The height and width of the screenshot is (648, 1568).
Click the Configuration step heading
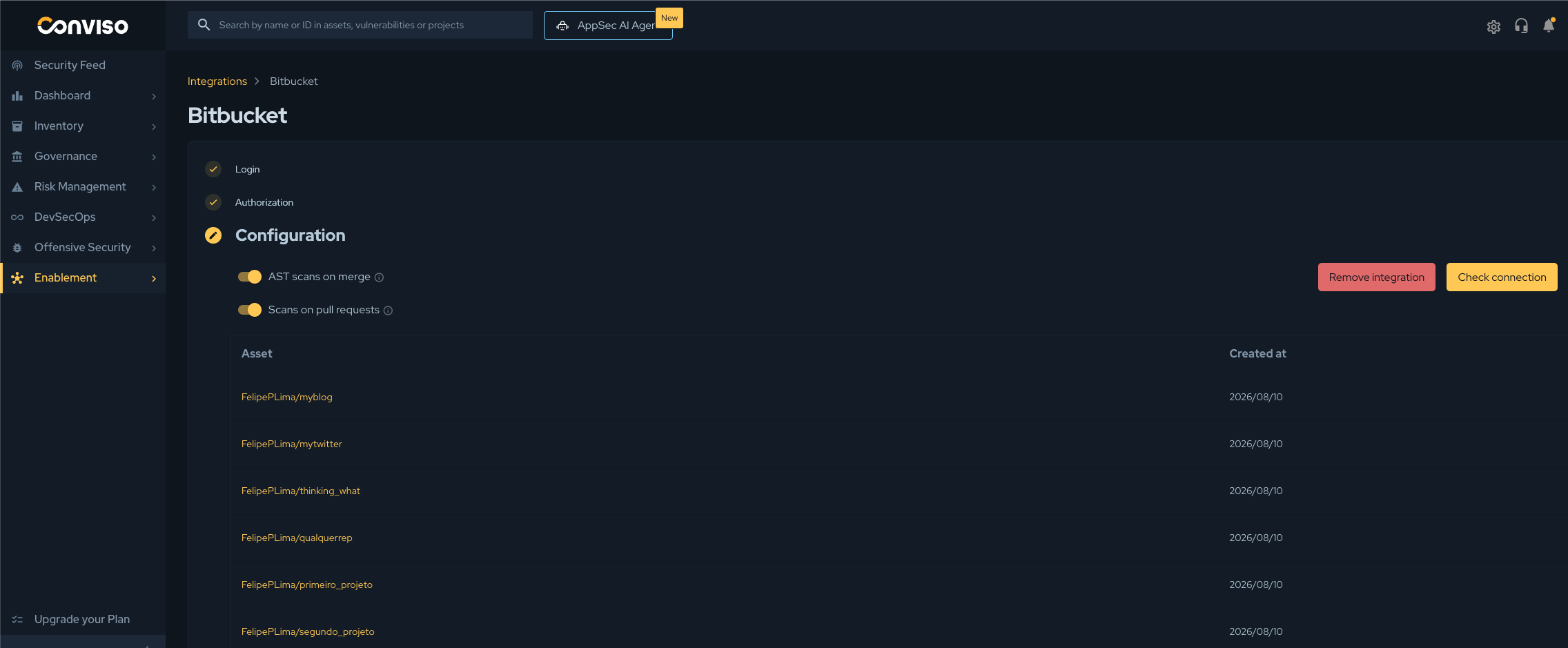tap(291, 235)
